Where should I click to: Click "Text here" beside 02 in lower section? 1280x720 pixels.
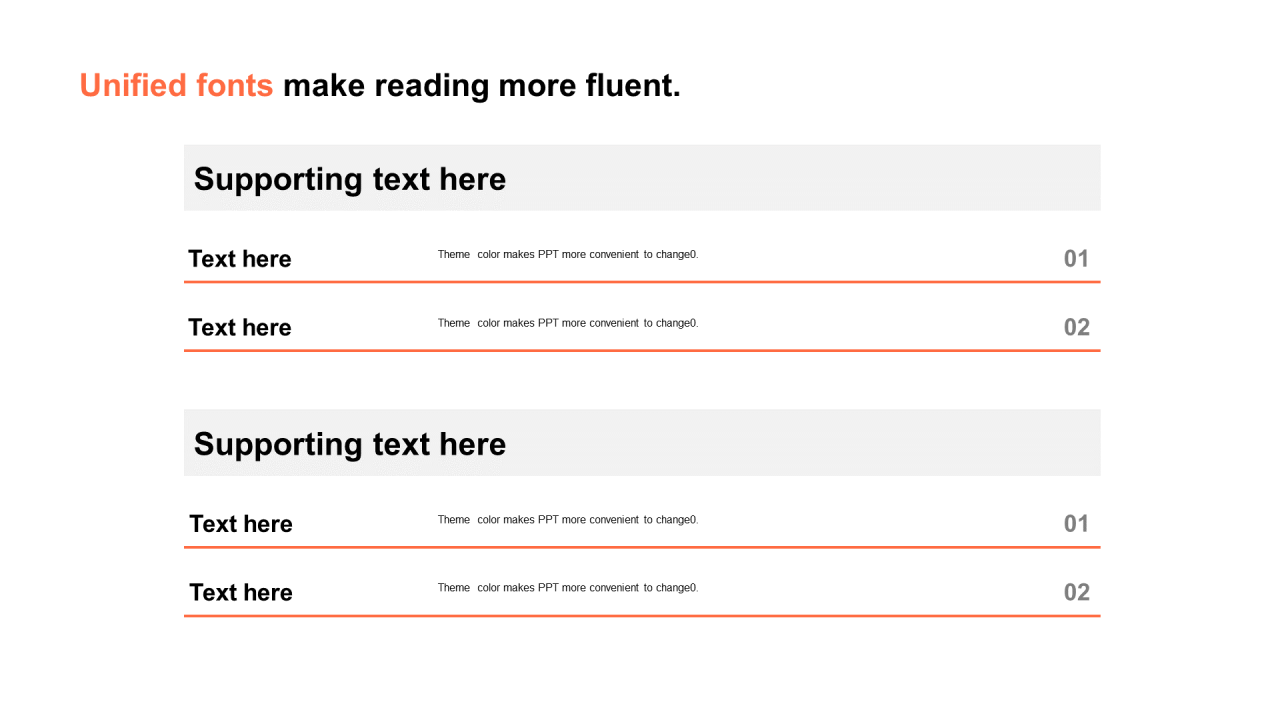click(241, 592)
